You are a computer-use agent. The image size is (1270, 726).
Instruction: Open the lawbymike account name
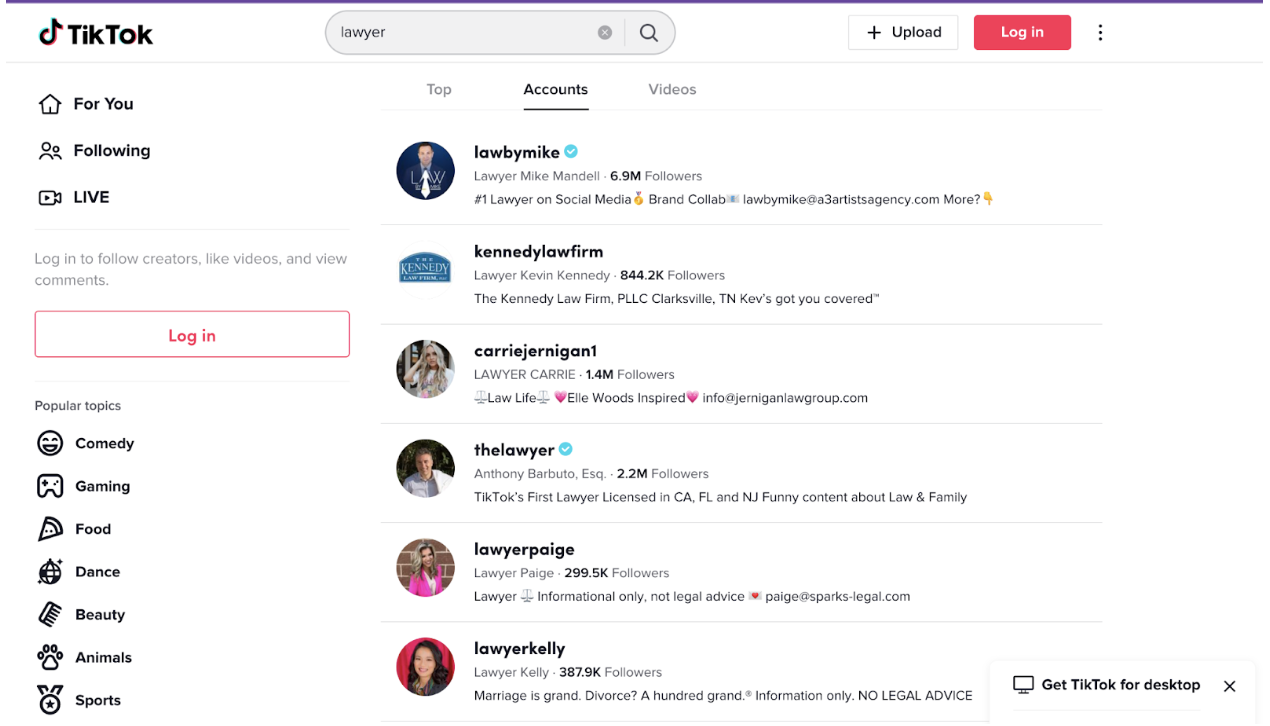(x=516, y=152)
